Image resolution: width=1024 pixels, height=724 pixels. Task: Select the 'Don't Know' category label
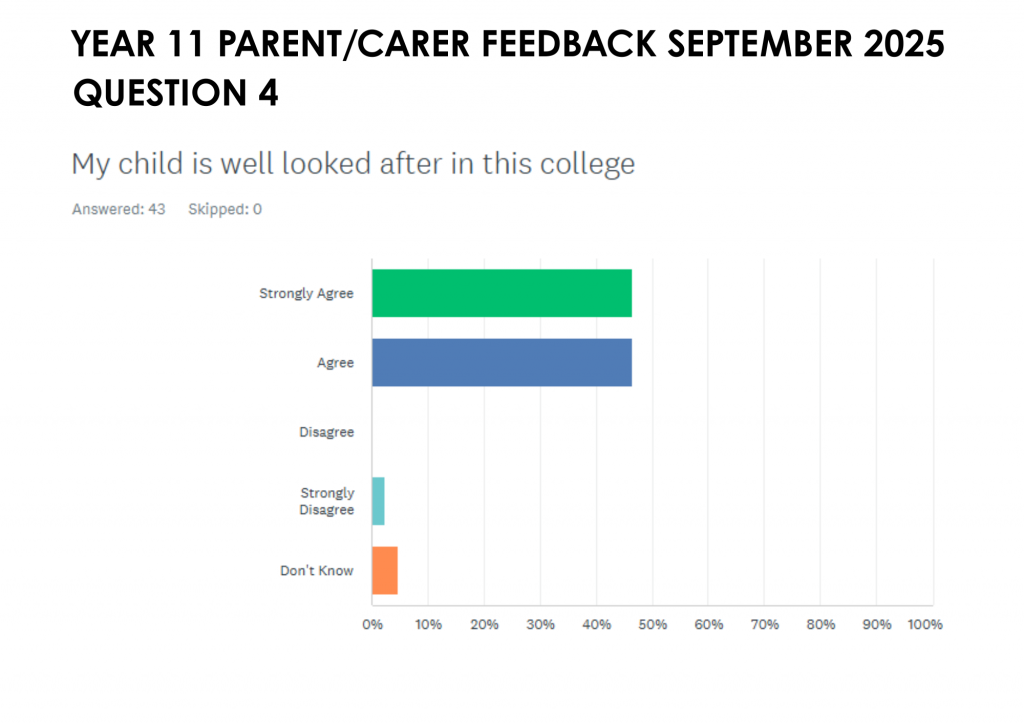(x=317, y=571)
